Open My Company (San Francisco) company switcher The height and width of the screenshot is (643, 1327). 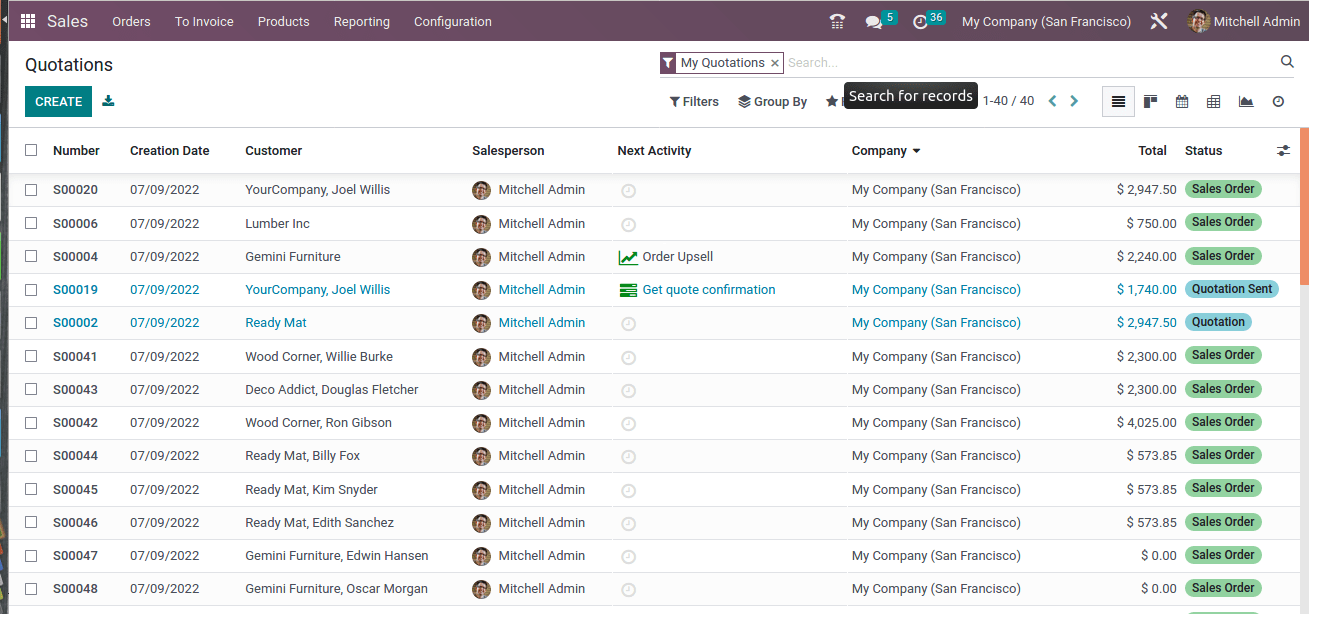pyautogui.click(x=1046, y=21)
